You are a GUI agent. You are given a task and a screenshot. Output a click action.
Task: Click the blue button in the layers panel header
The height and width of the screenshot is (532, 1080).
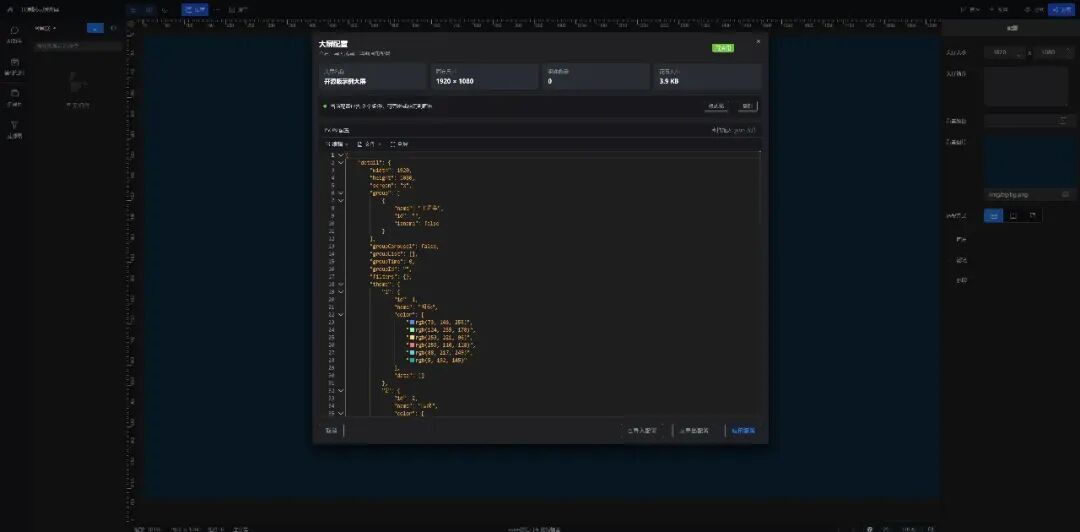pos(96,28)
